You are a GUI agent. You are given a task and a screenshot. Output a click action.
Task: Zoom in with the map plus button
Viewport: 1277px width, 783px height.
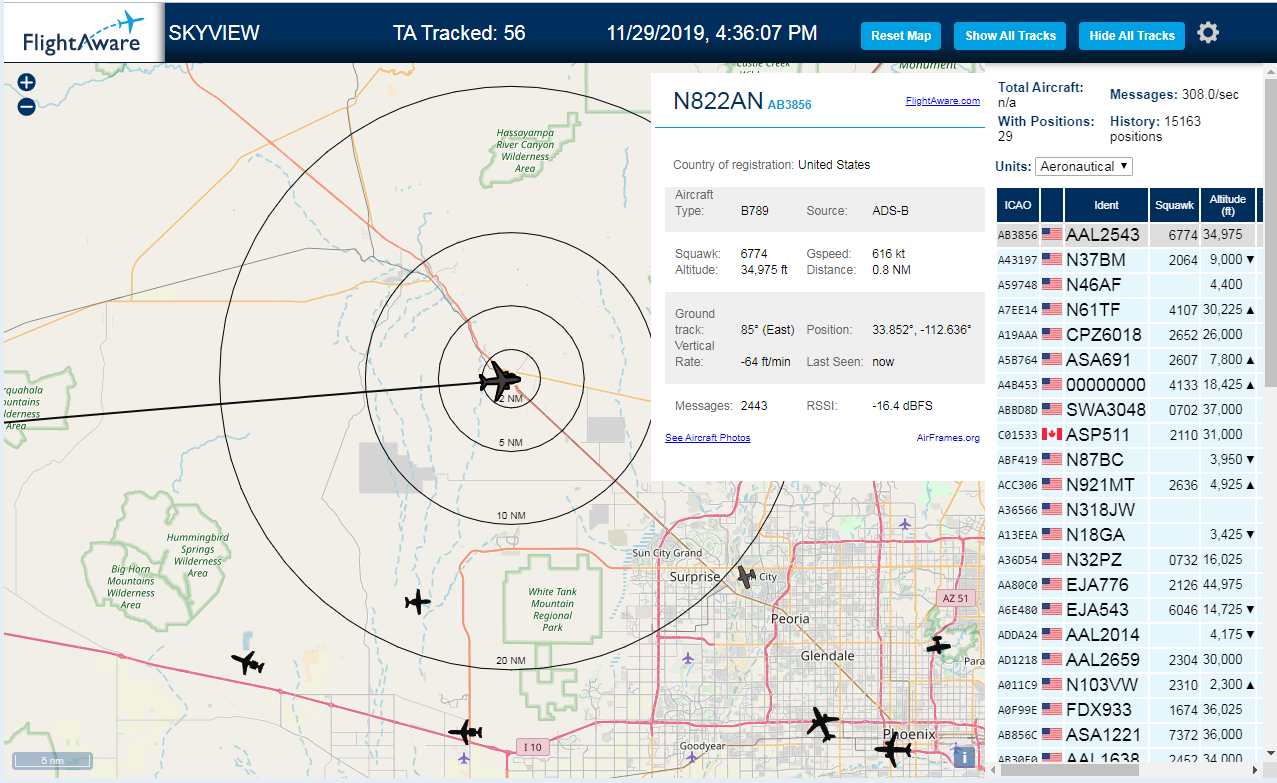(x=27, y=83)
